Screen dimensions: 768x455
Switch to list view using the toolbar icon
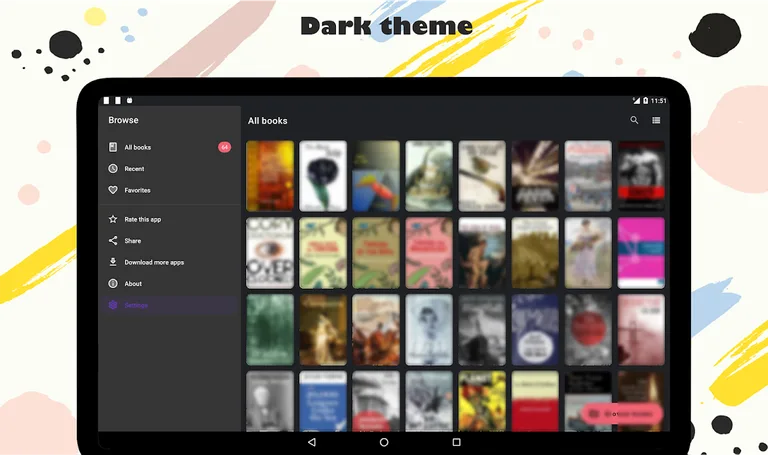[656, 120]
